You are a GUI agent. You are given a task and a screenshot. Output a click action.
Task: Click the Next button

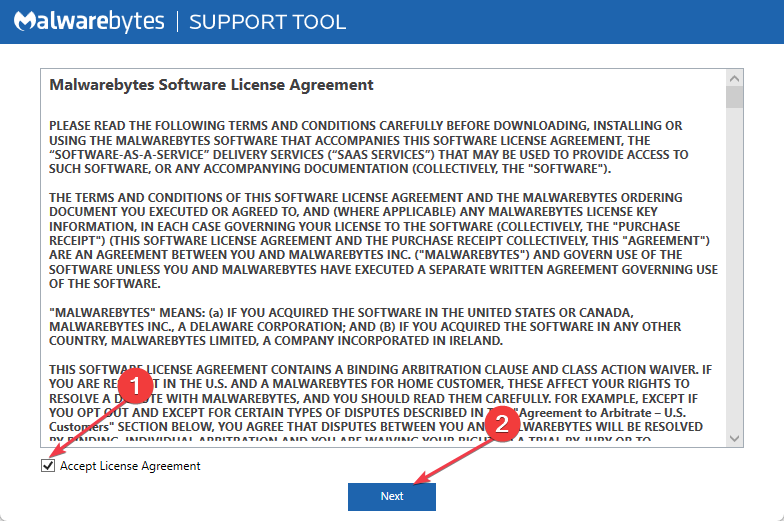pos(392,496)
